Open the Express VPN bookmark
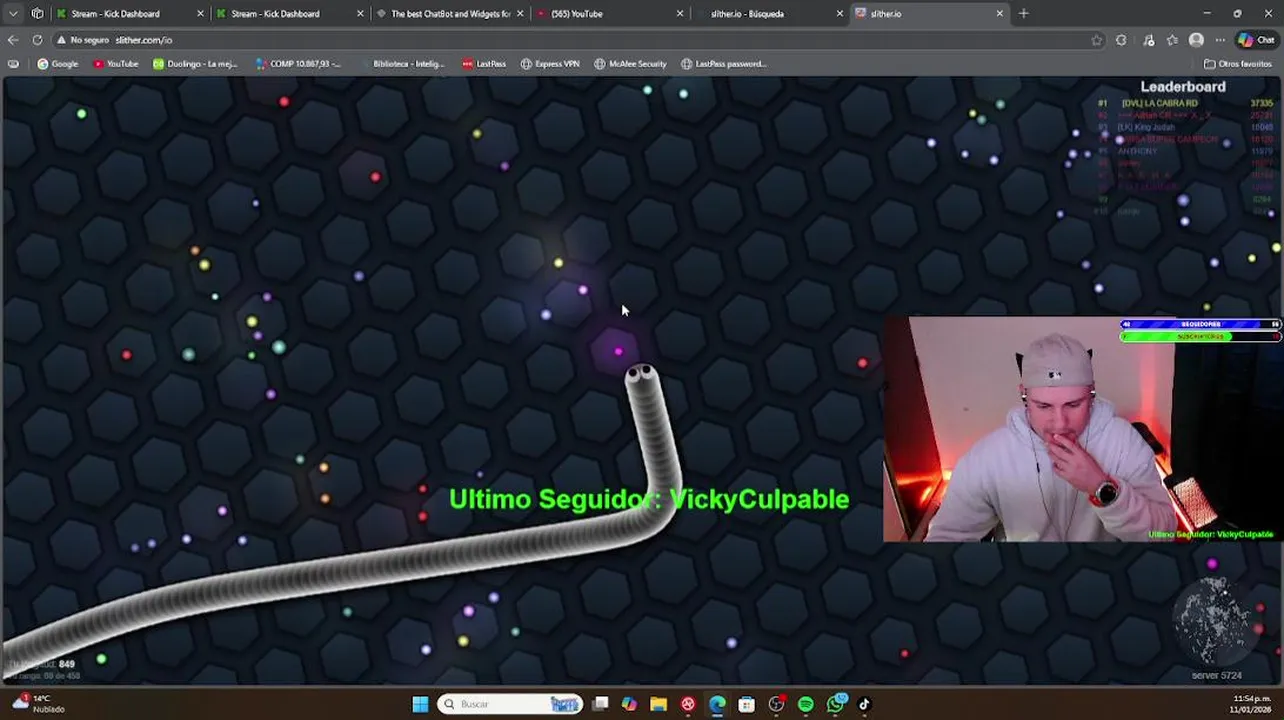Screen dimensions: 1284x720 click(550, 64)
